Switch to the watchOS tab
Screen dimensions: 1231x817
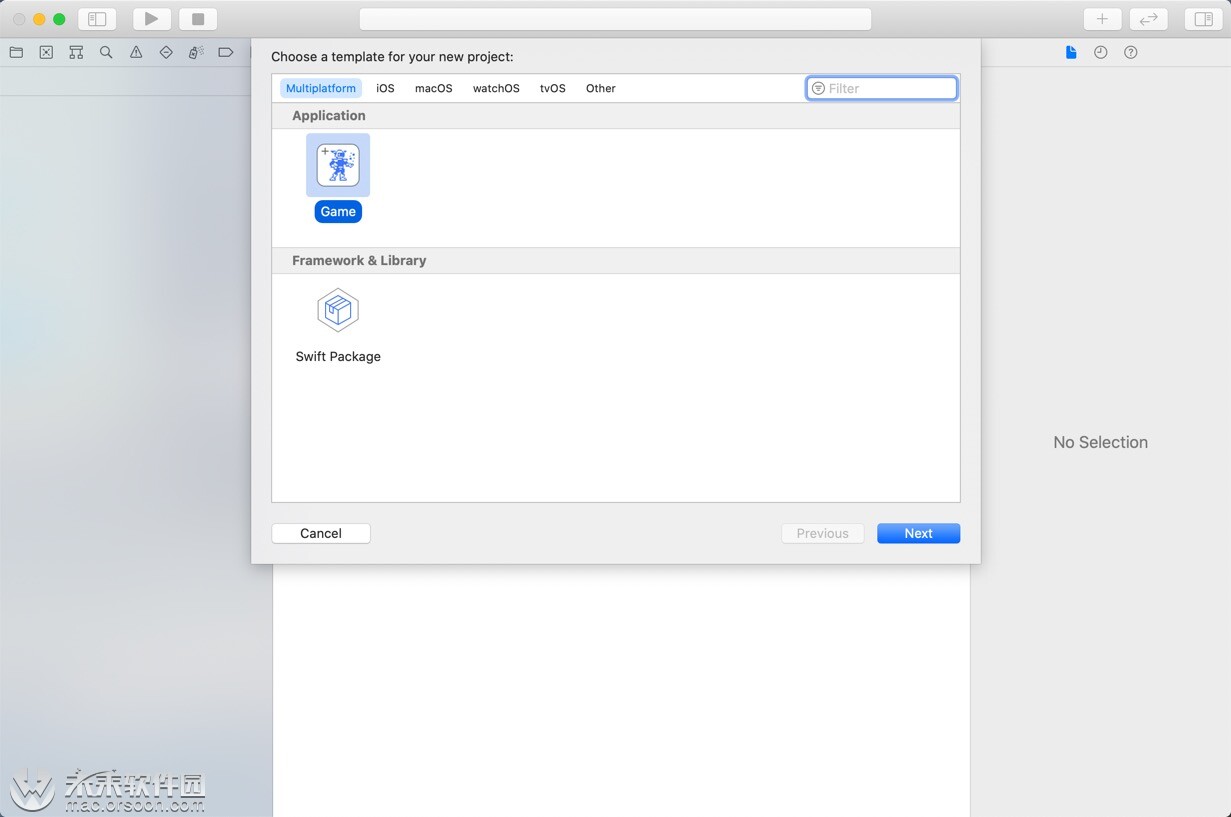coord(496,88)
